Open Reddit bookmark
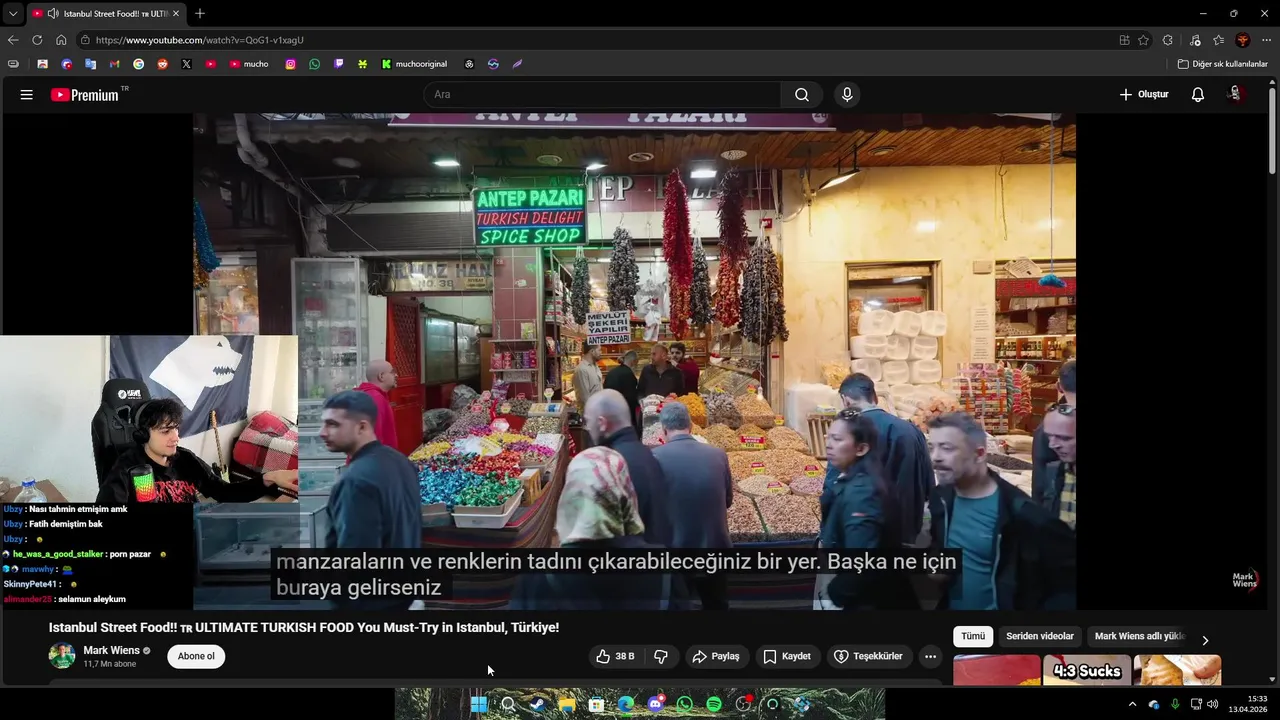The width and height of the screenshot is (1280, 720). (x=162, y=64)
